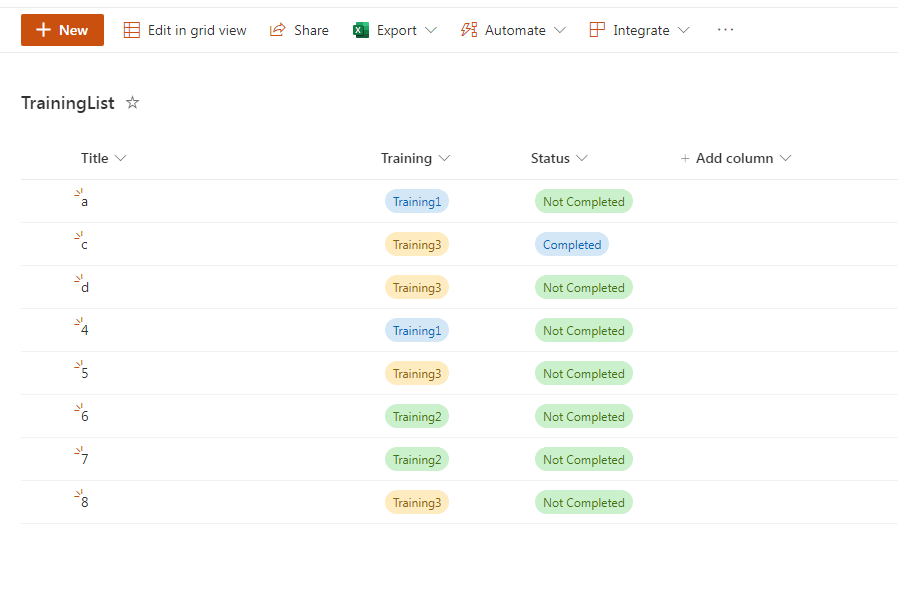The image size is (898, 603).
Task: Click Not Completed status in row 5
Action: pos(584,373)
